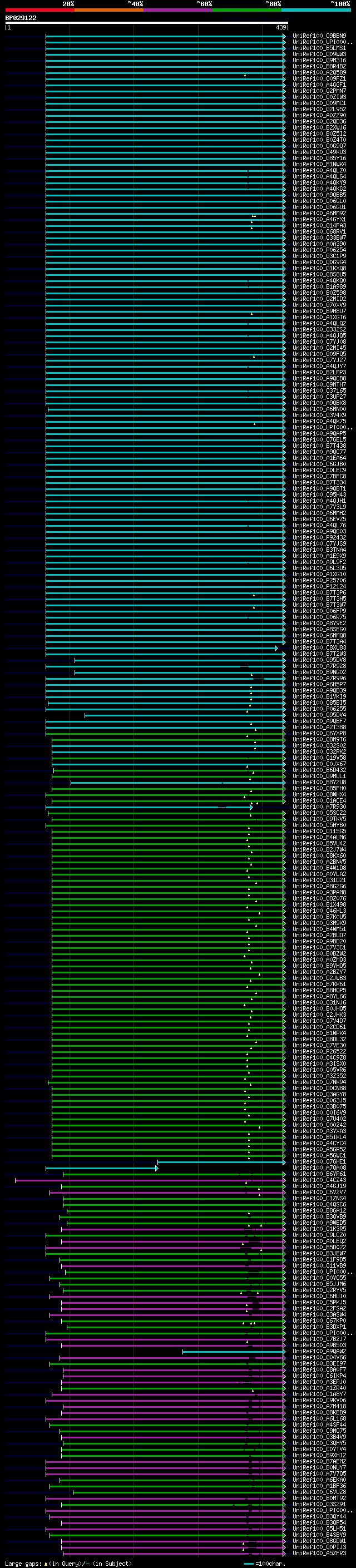This screenshot has height=1568, width=356.
Task: Select hit label UniRef100_Q14FA3
Action: pyautogui.click(x=319, y=225)
